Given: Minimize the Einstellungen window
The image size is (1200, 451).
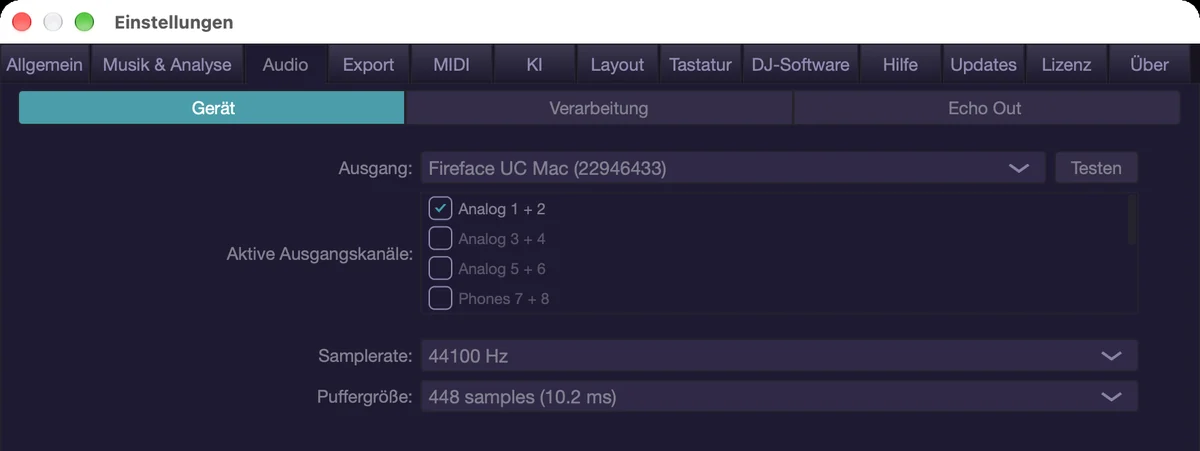Looking at the screenshot, I should (x=53, y=22).
